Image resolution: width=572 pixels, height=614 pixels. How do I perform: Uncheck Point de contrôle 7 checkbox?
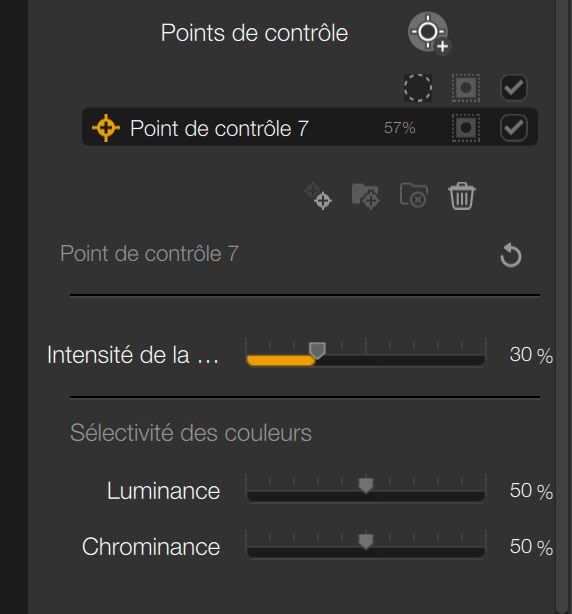coord(514,128)
